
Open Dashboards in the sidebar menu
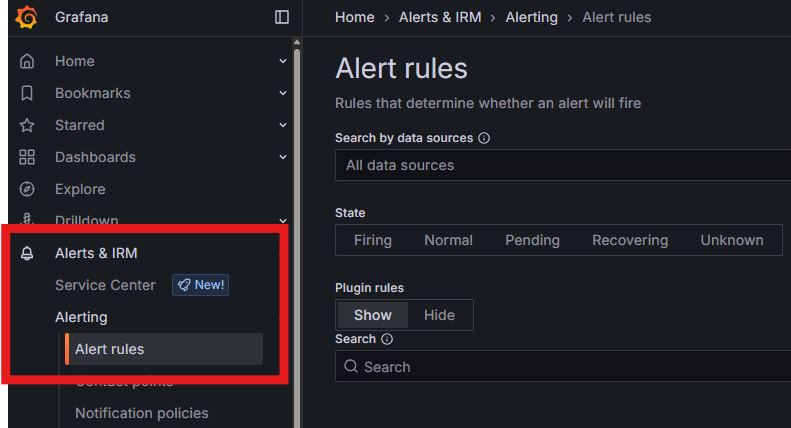95,157
